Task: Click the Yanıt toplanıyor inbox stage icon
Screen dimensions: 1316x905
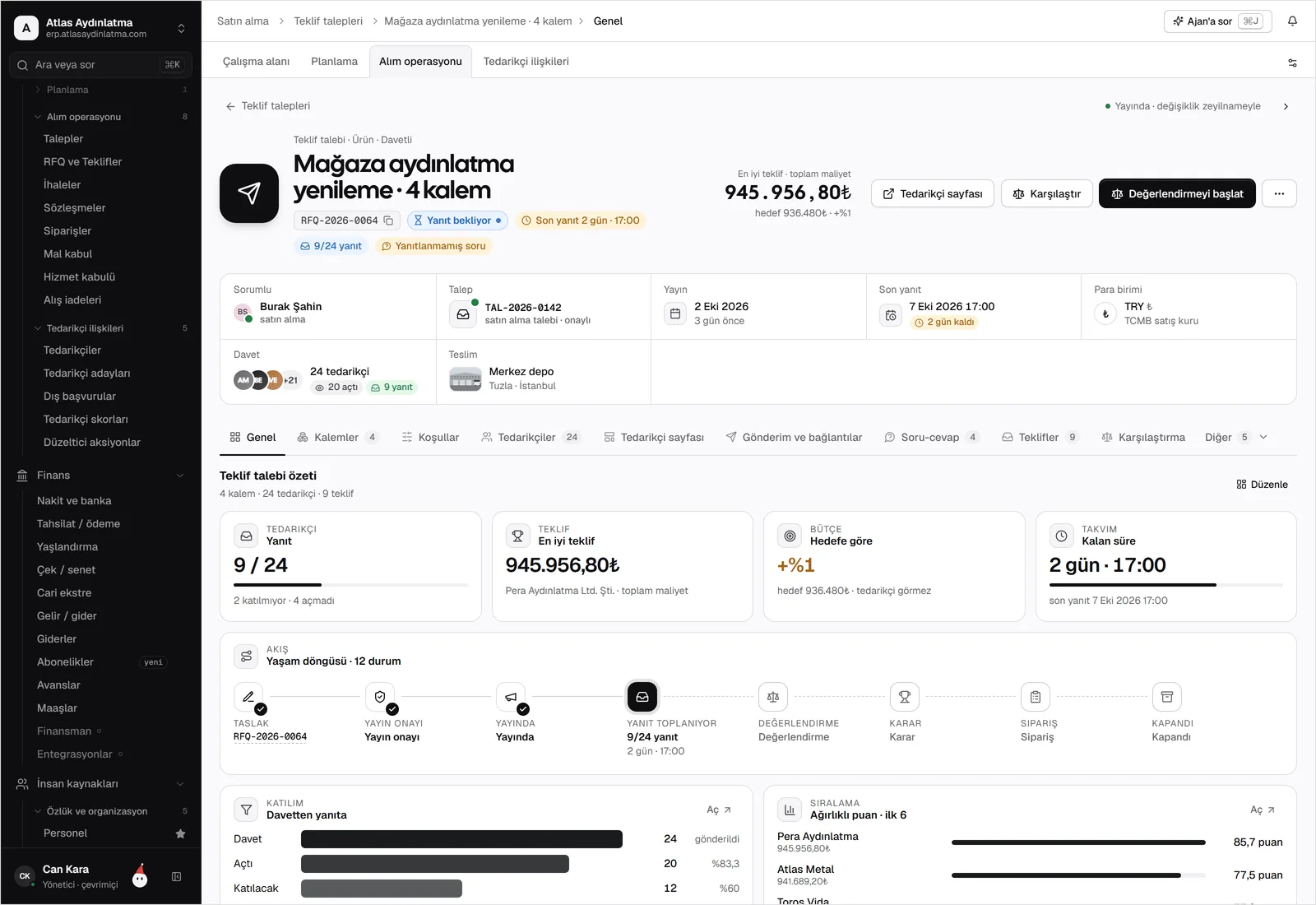Action: [642, 697]
